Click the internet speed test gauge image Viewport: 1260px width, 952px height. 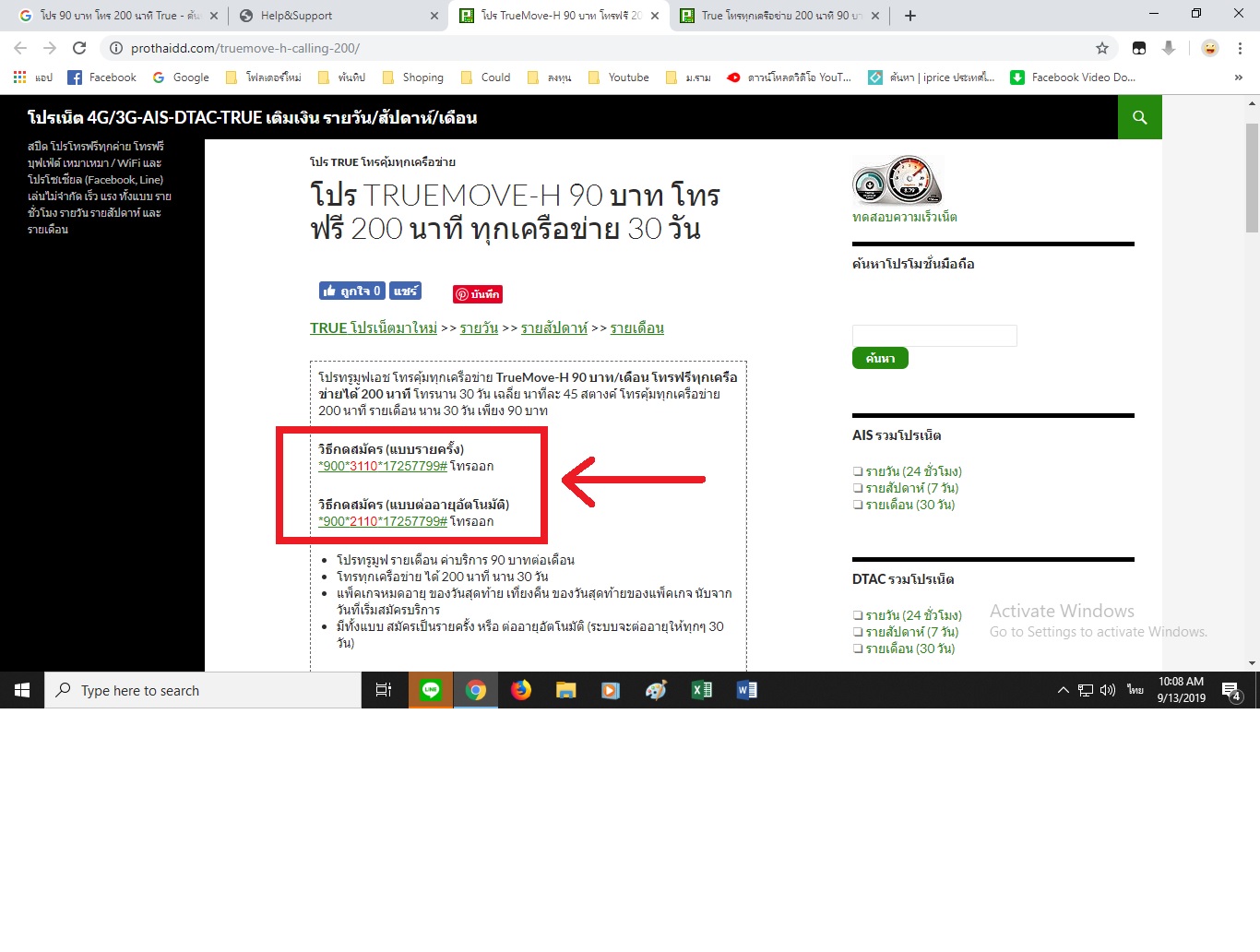(x=897, y=179)
